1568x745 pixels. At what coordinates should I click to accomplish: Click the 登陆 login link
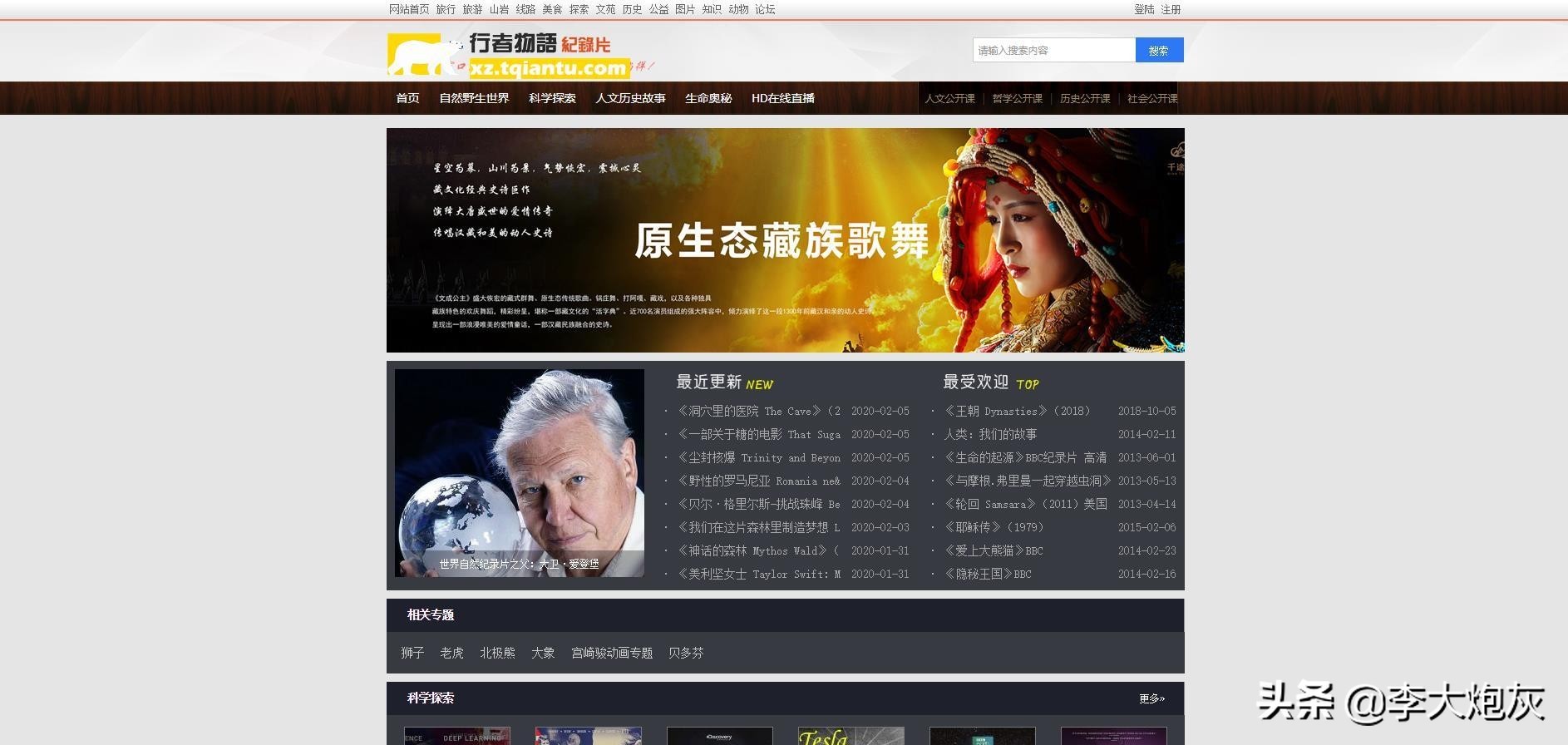tap(1144, 9)
